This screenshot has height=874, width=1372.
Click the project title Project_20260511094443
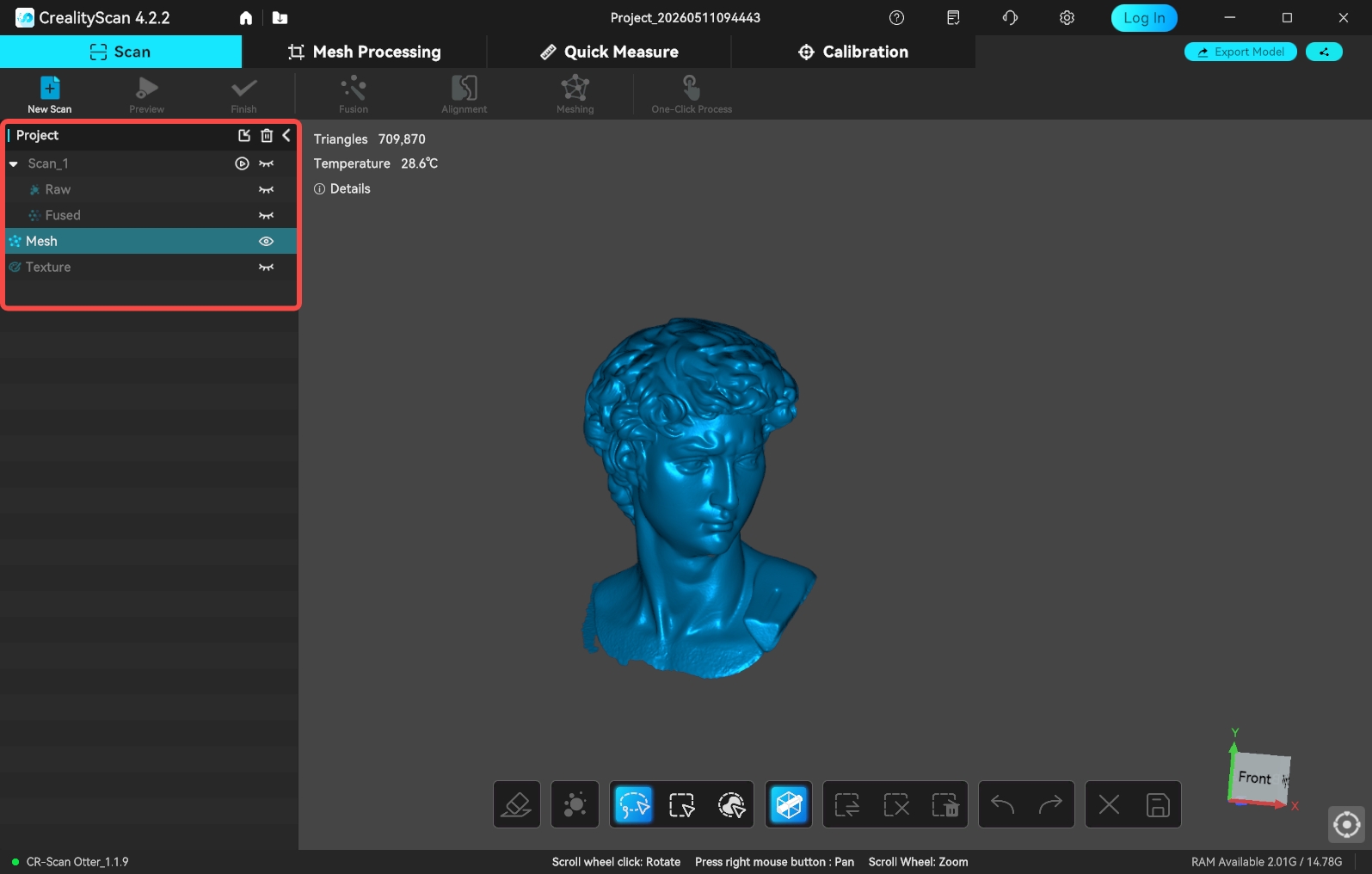(686, 18)
